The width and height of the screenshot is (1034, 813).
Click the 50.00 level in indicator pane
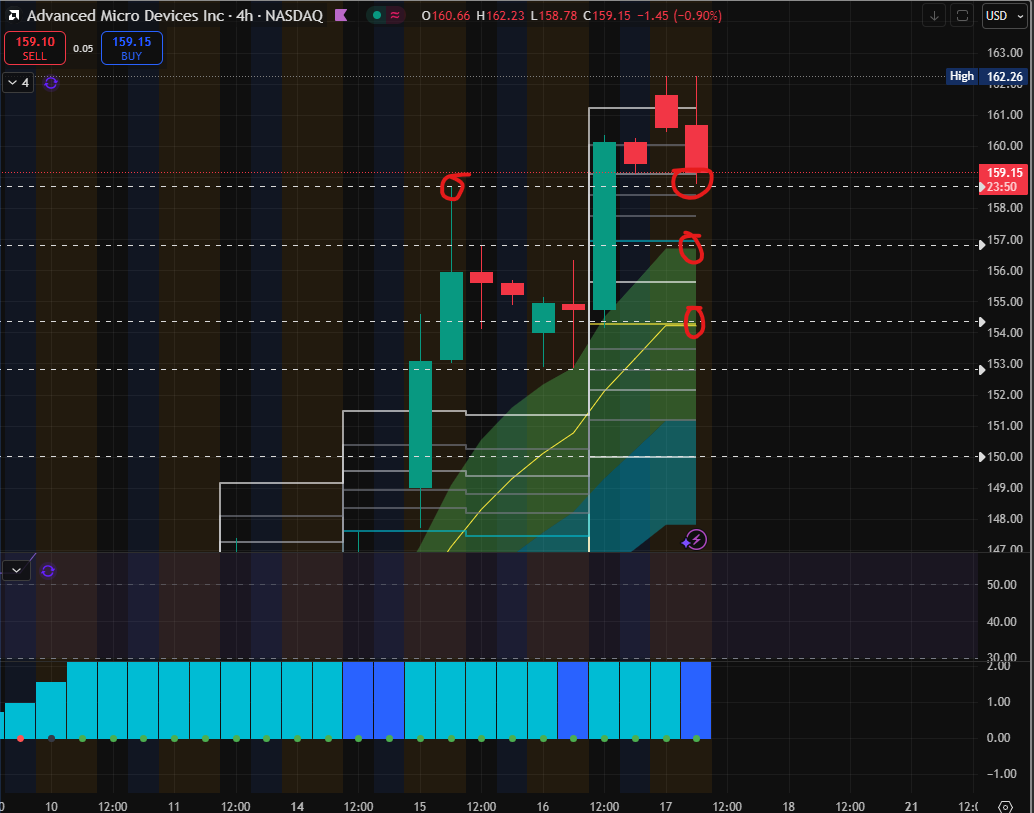point(1002,585)
